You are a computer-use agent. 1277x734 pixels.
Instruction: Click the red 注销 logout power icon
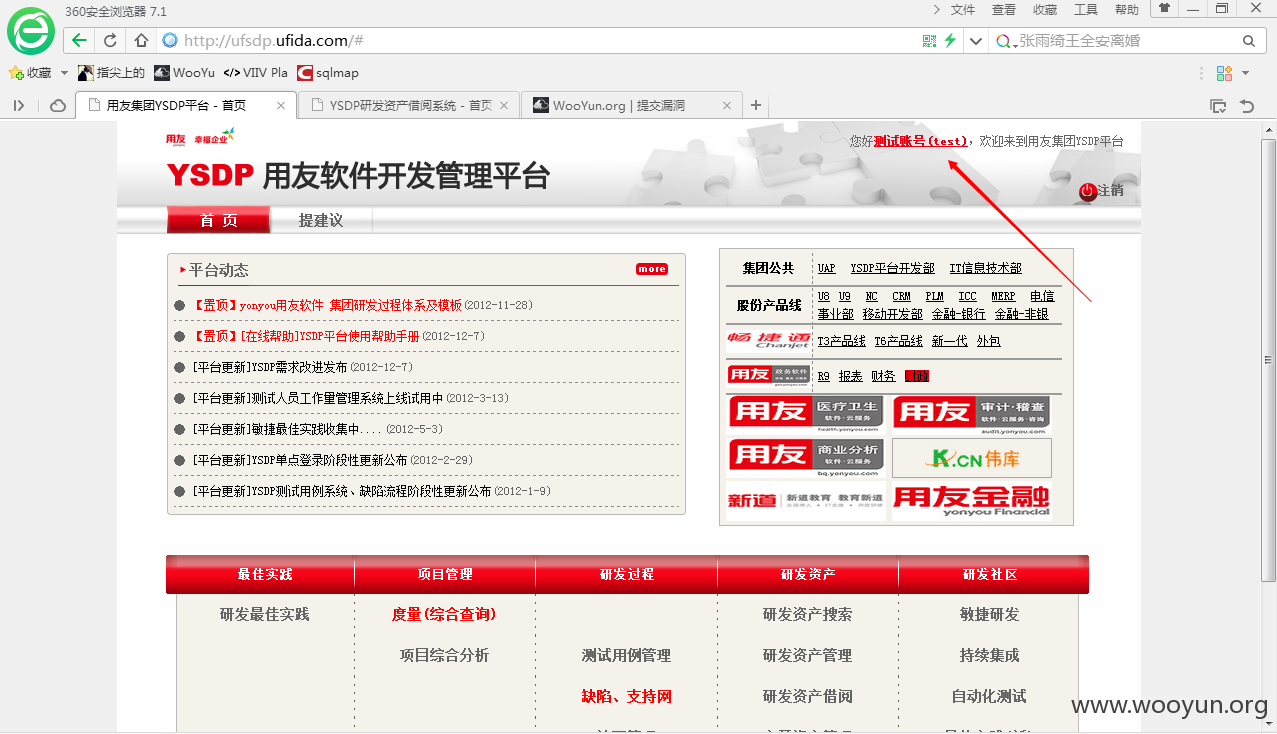tap(1088, 191)
